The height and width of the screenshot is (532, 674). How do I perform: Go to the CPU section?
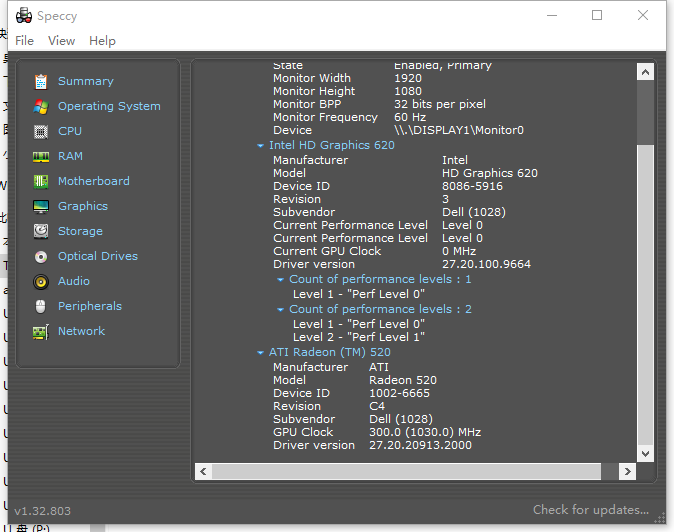(70, 131)
